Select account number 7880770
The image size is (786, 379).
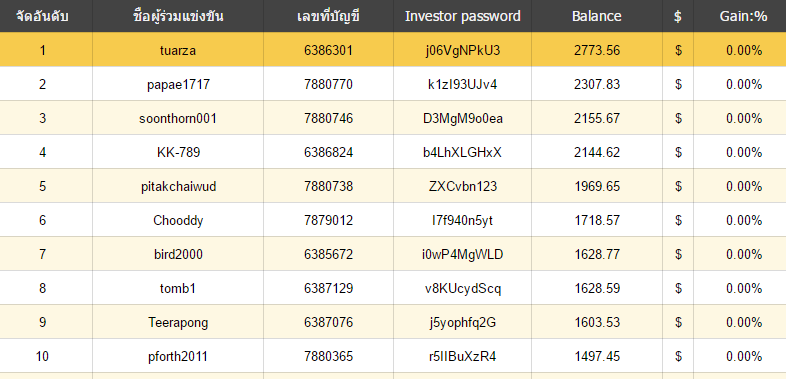click(x=328, y=85)
